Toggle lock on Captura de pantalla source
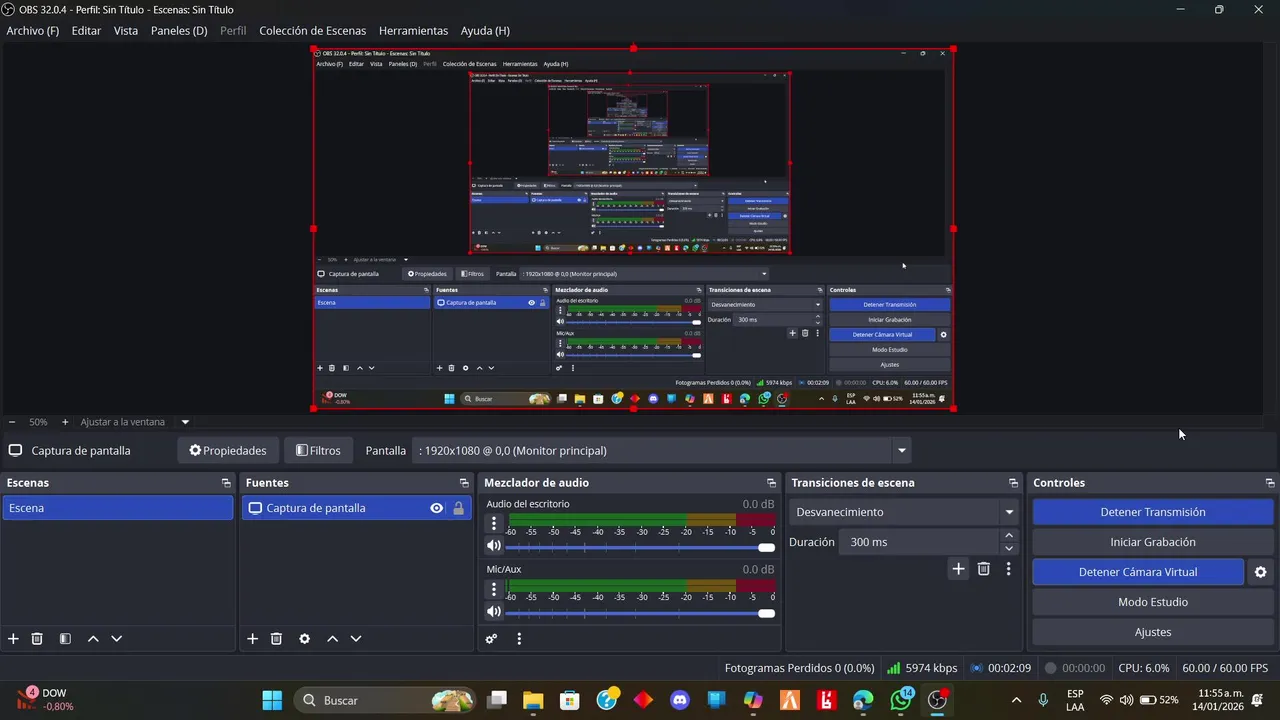 (458, 508)
